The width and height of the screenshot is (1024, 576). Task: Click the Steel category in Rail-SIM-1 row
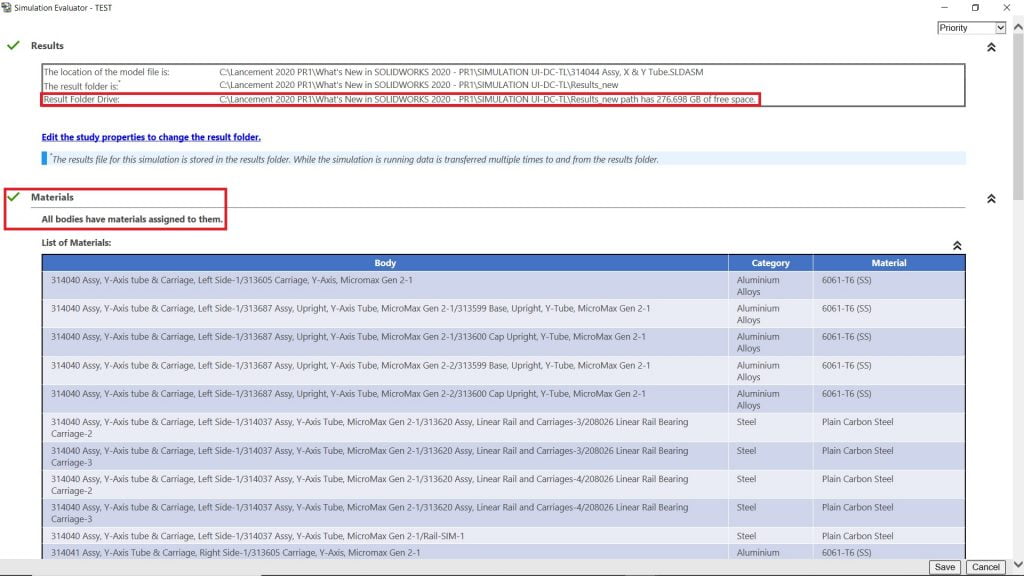coord(746,536)
